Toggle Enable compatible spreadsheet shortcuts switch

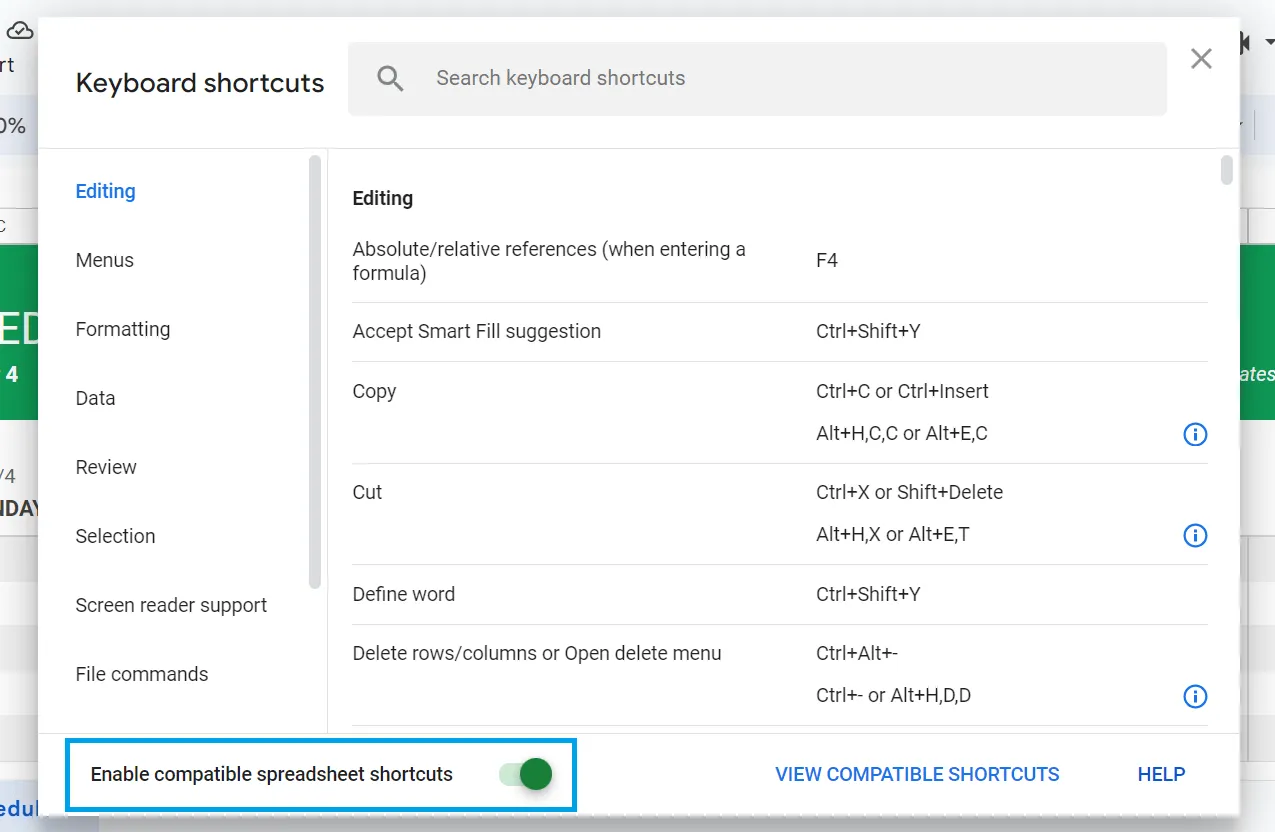(x=526, y=774)
